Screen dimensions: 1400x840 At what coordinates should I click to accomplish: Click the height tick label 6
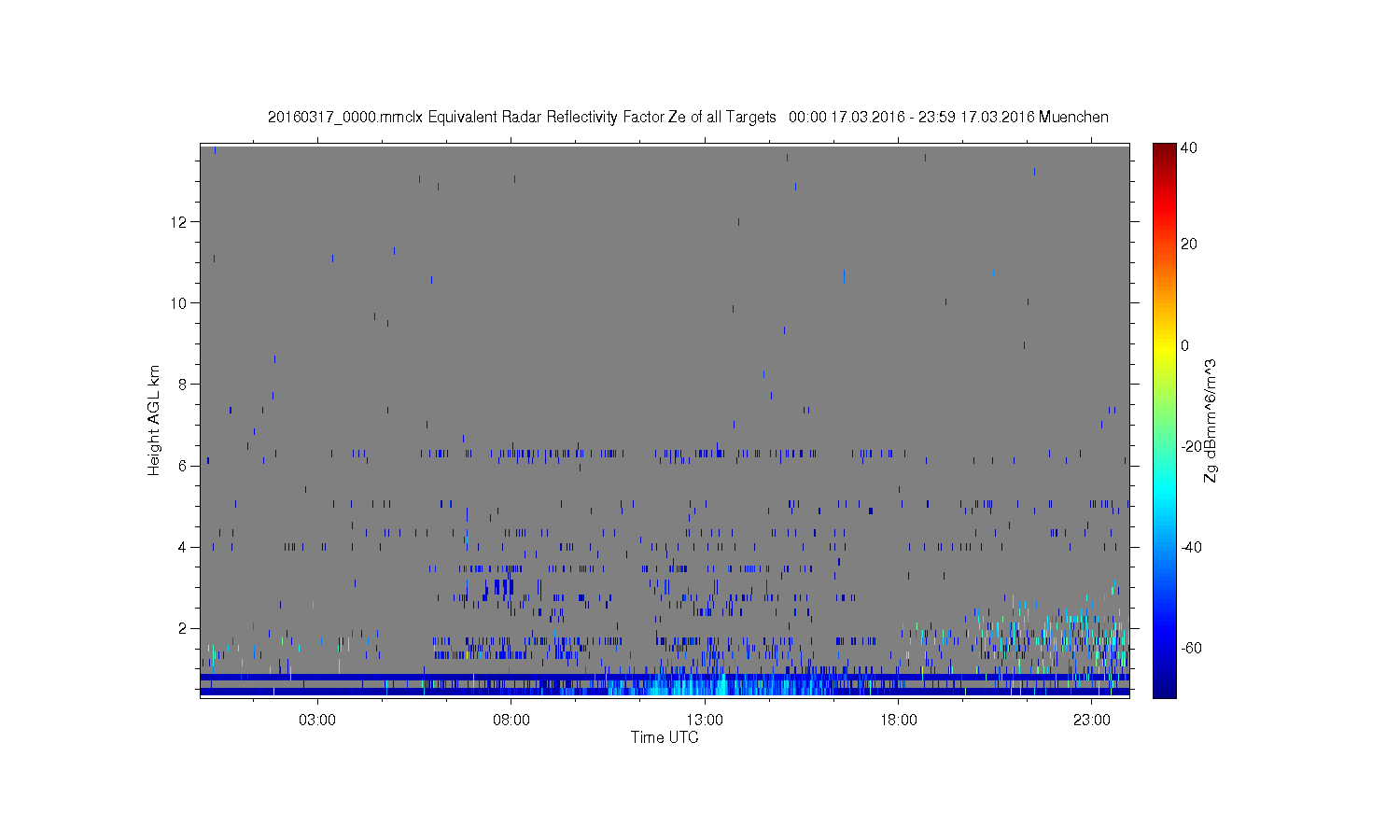183,466
